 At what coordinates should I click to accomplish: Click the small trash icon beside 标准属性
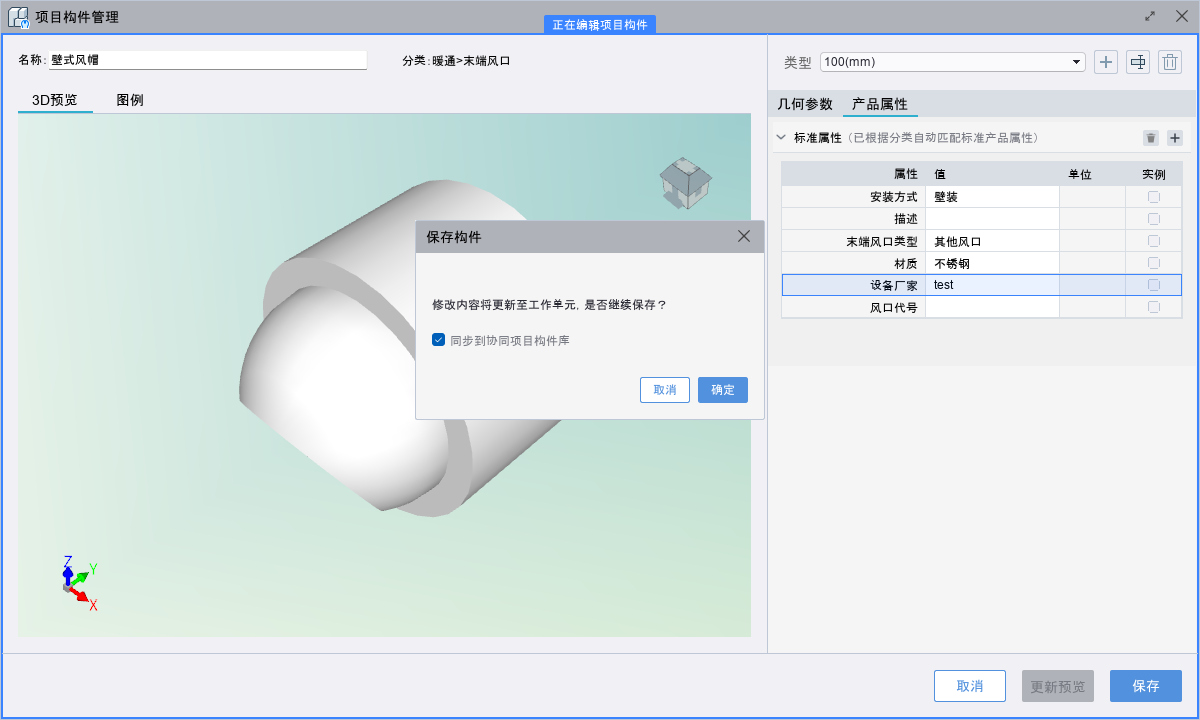pyautogui.click(x=1151, y=138)
